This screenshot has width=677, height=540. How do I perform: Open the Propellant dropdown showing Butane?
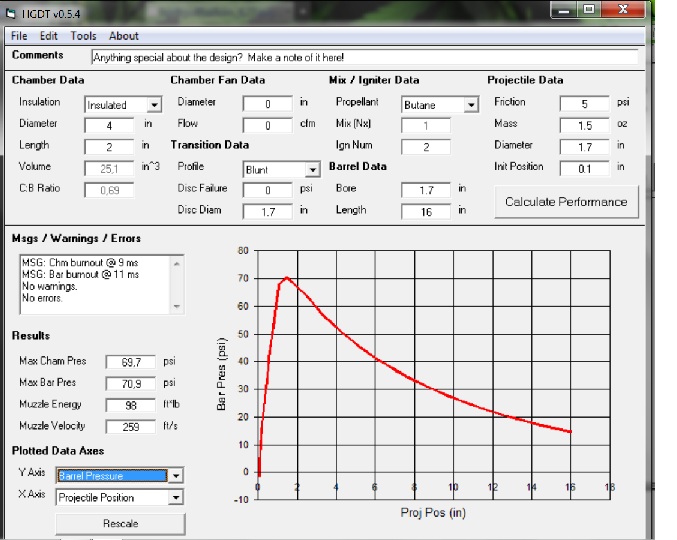(x=471, y=104)
